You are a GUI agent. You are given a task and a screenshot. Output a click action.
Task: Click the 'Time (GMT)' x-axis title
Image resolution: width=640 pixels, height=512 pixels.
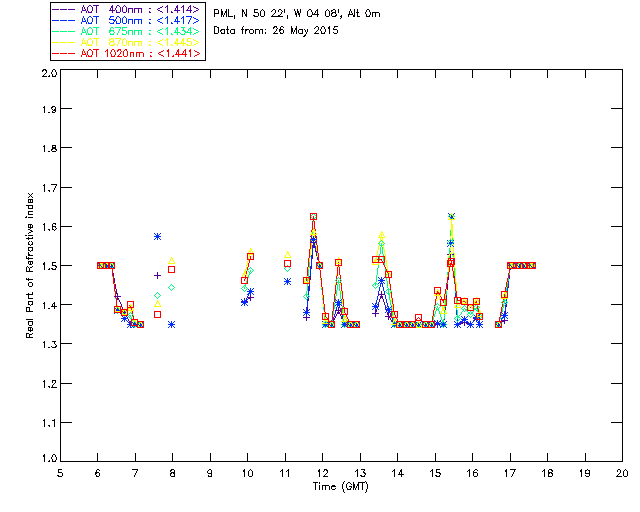click(x=340, y=487)
